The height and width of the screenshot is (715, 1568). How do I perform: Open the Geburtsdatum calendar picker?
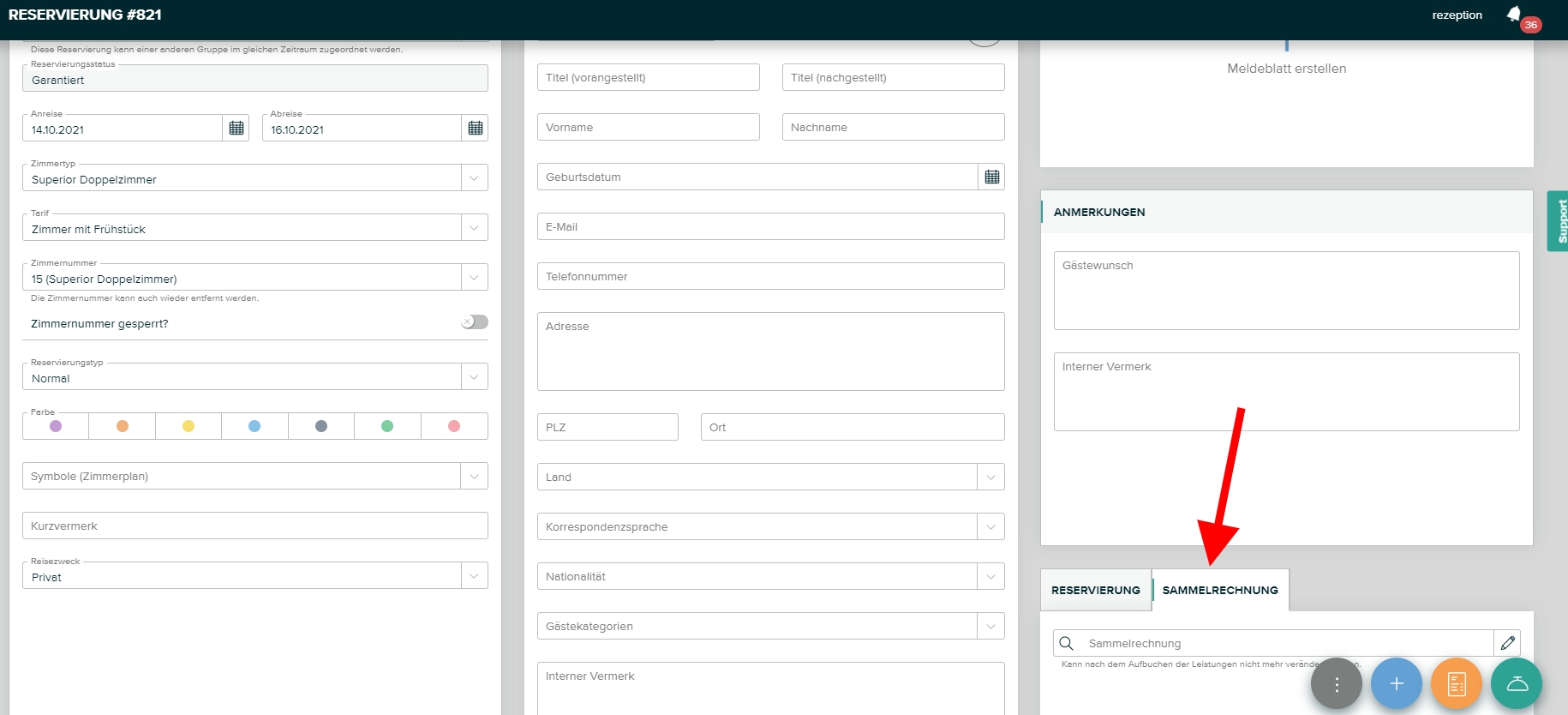pyautogui.click(x=991, y=177)
